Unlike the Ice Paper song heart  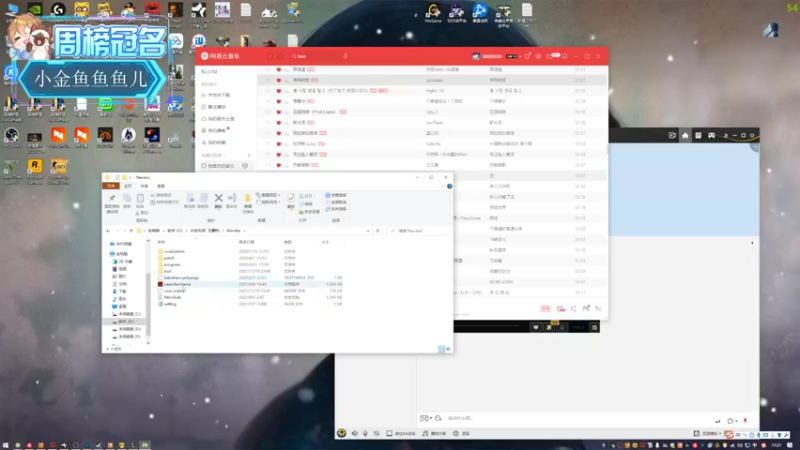click(x=279, y=122)
